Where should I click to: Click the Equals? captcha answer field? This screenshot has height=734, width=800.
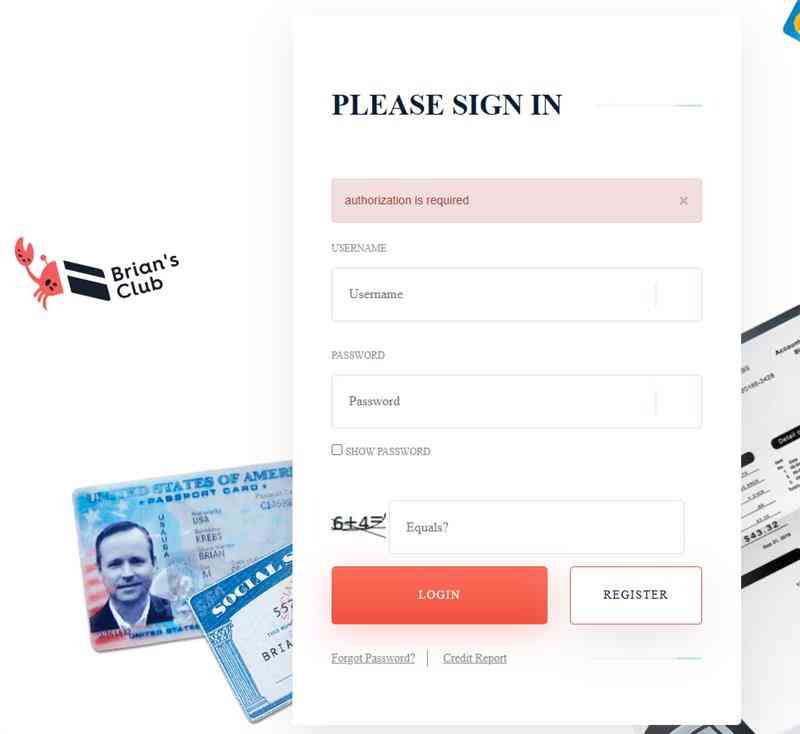click(x=536, y=527)
